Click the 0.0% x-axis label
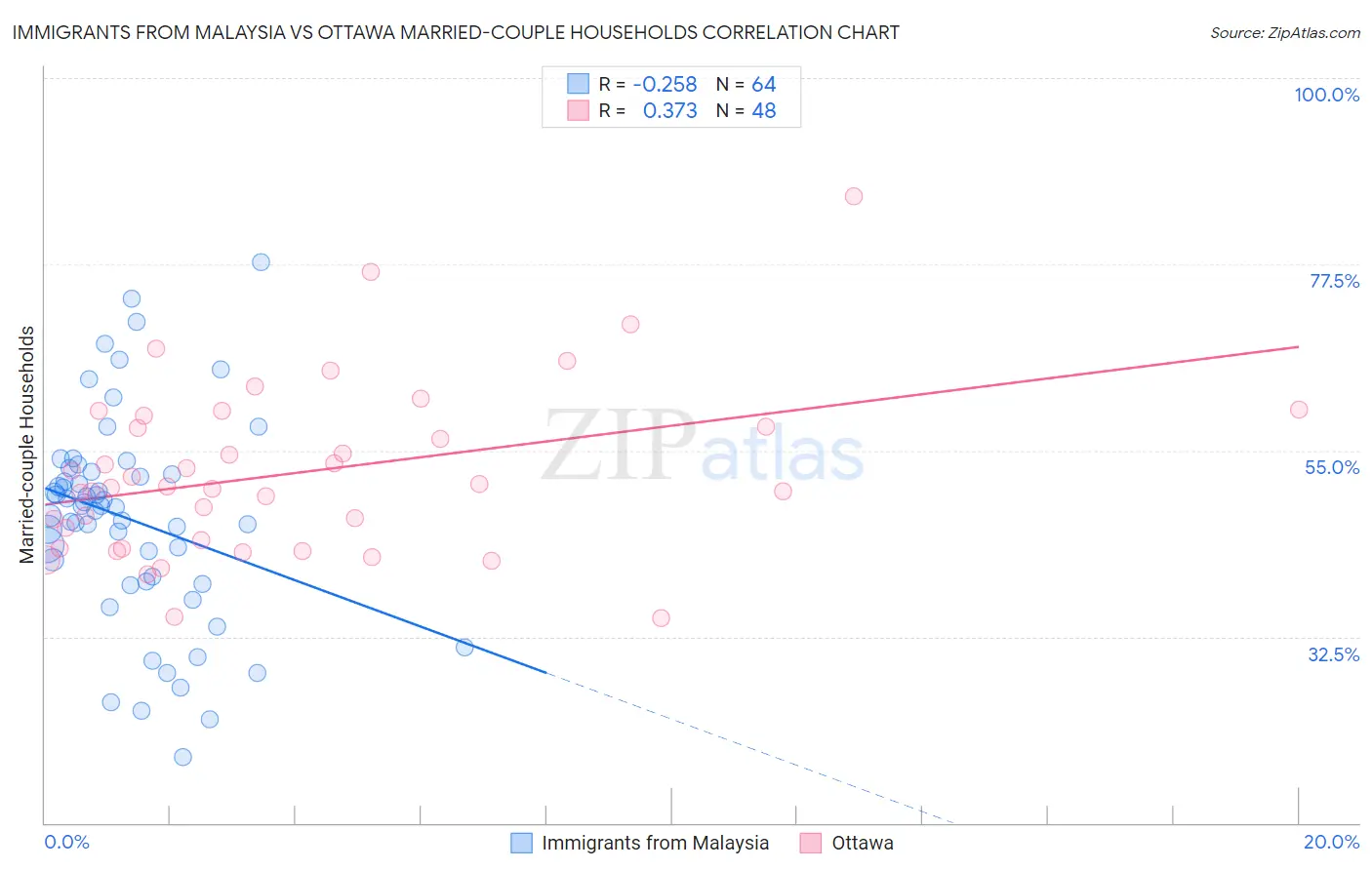Image resolution: width=1372 pixels, height=870 pixels. click(66, 842)
